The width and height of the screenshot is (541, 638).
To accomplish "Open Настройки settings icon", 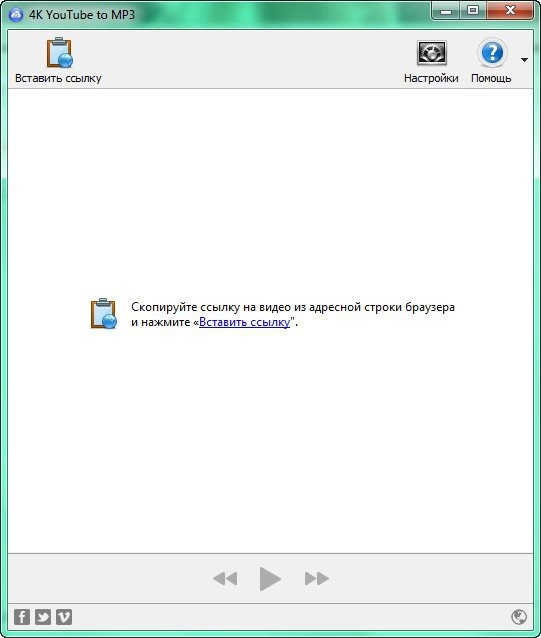I will tap(432, 52).
